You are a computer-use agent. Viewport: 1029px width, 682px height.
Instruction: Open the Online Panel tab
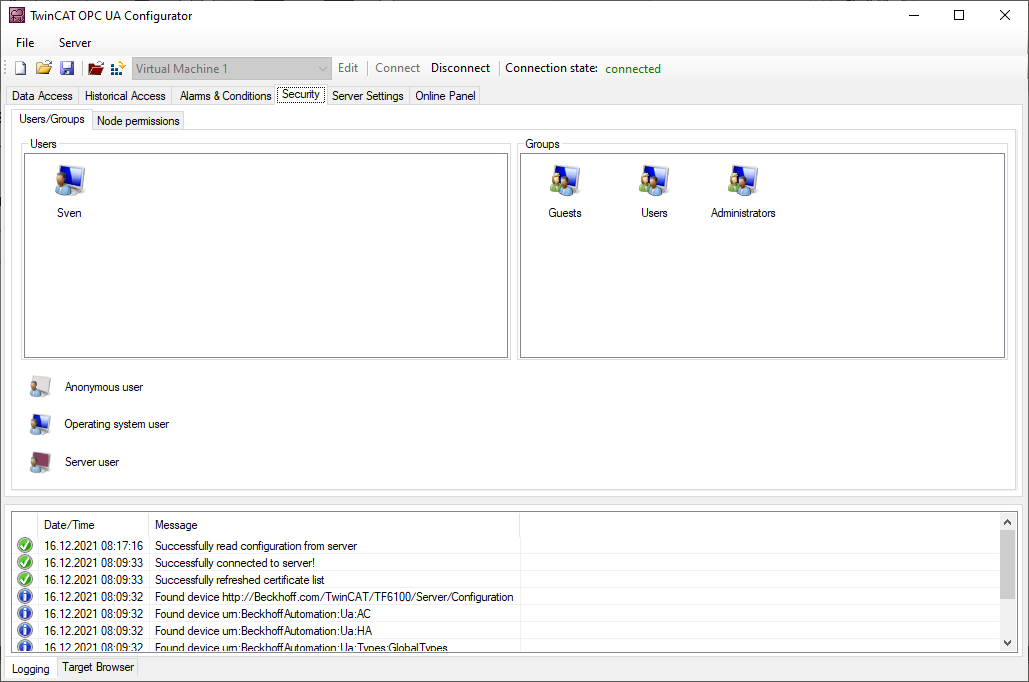click(x=445, y=96)
